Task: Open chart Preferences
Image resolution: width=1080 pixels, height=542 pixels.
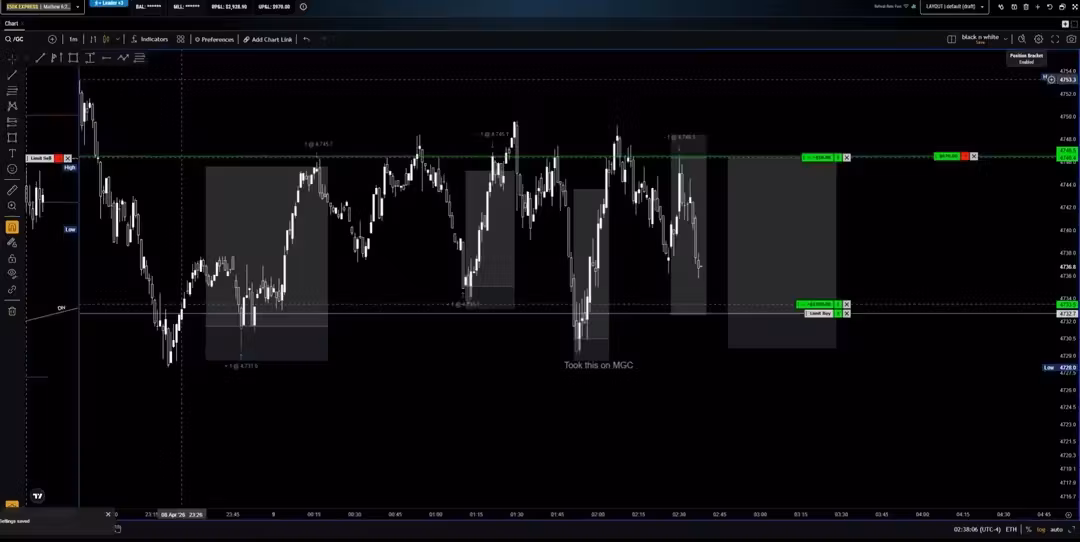Action: click(x=214, y=39)
